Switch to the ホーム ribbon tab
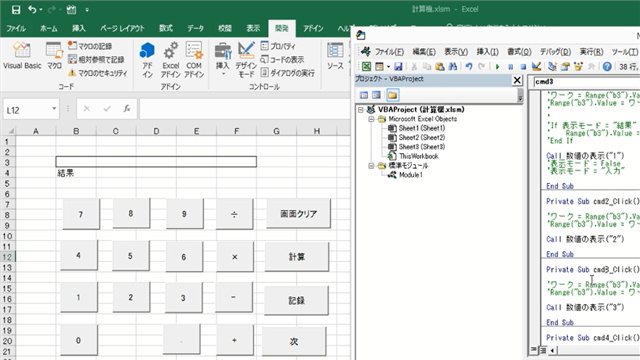 point(49,28)
